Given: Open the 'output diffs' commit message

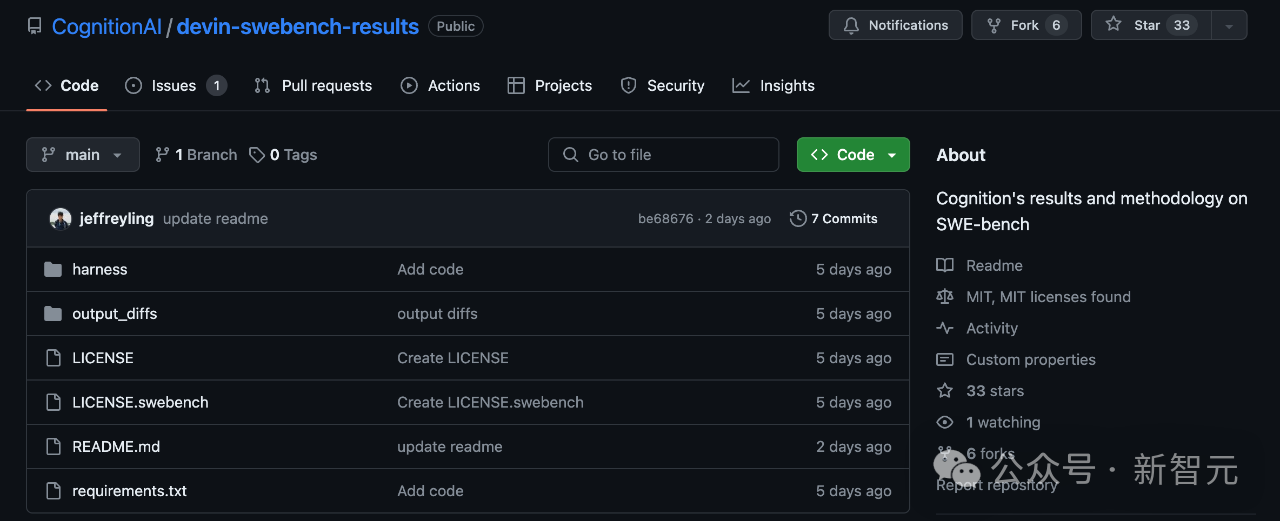Looking at the screenshot, I should tap(437, 314).
